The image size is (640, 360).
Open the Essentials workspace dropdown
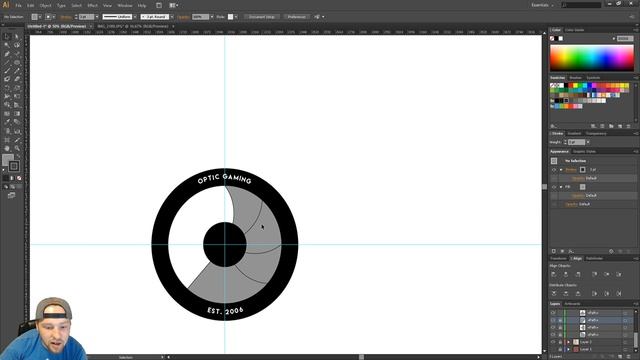coord(542,5)
